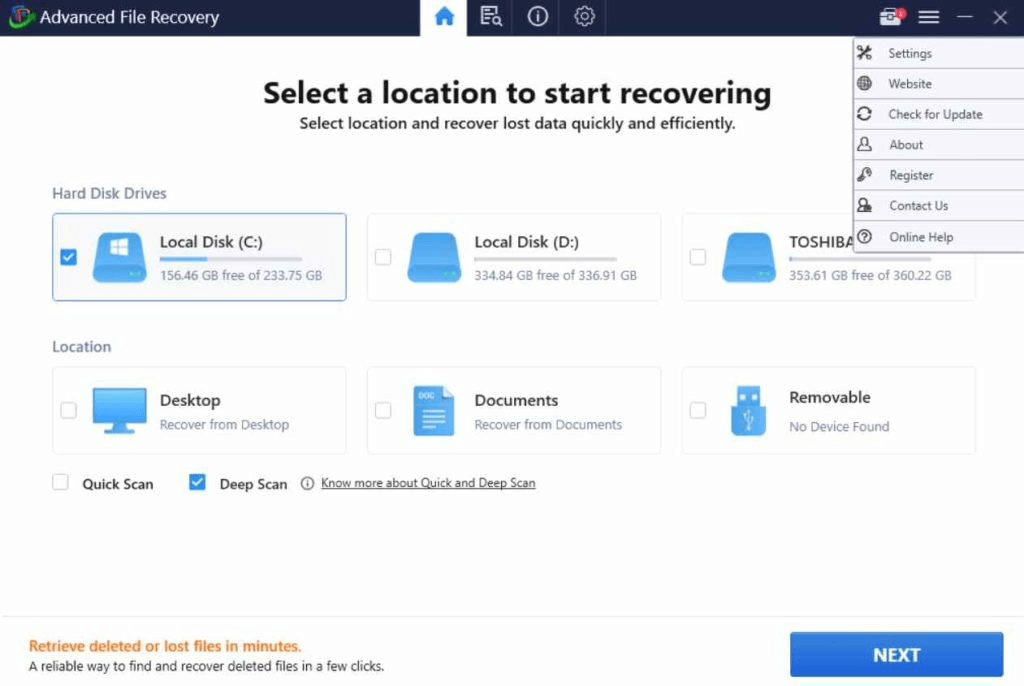The width and height of the screenshot is (1024, 686).
Task: Check the Removable device checkbox
Action: tap(698, 410)
